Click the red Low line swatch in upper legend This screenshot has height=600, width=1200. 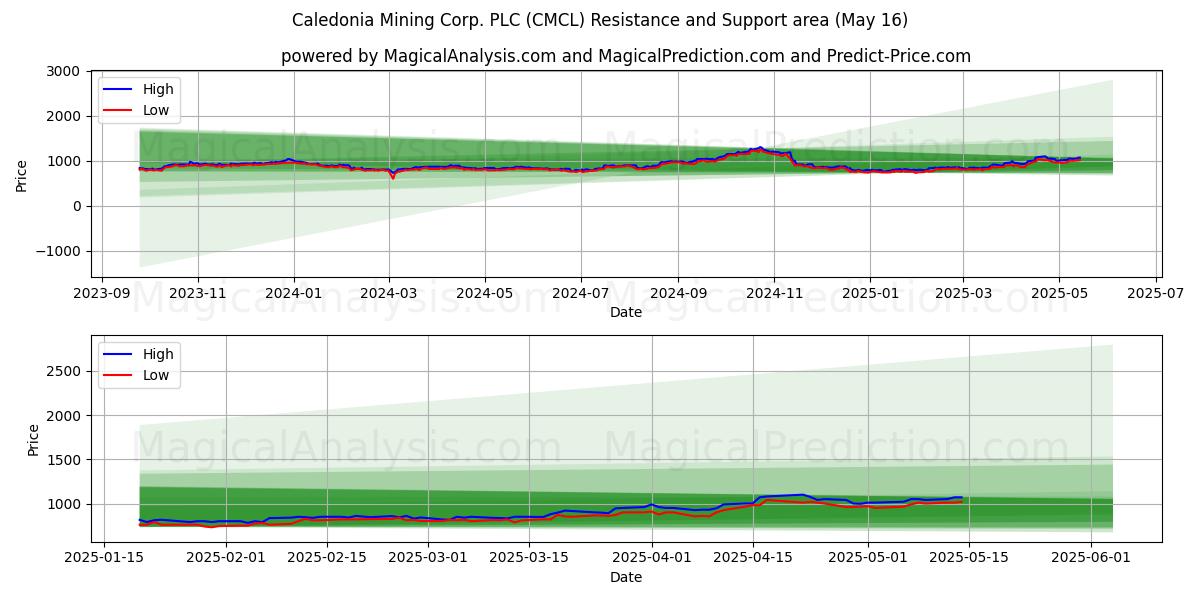tap(118, 111)
